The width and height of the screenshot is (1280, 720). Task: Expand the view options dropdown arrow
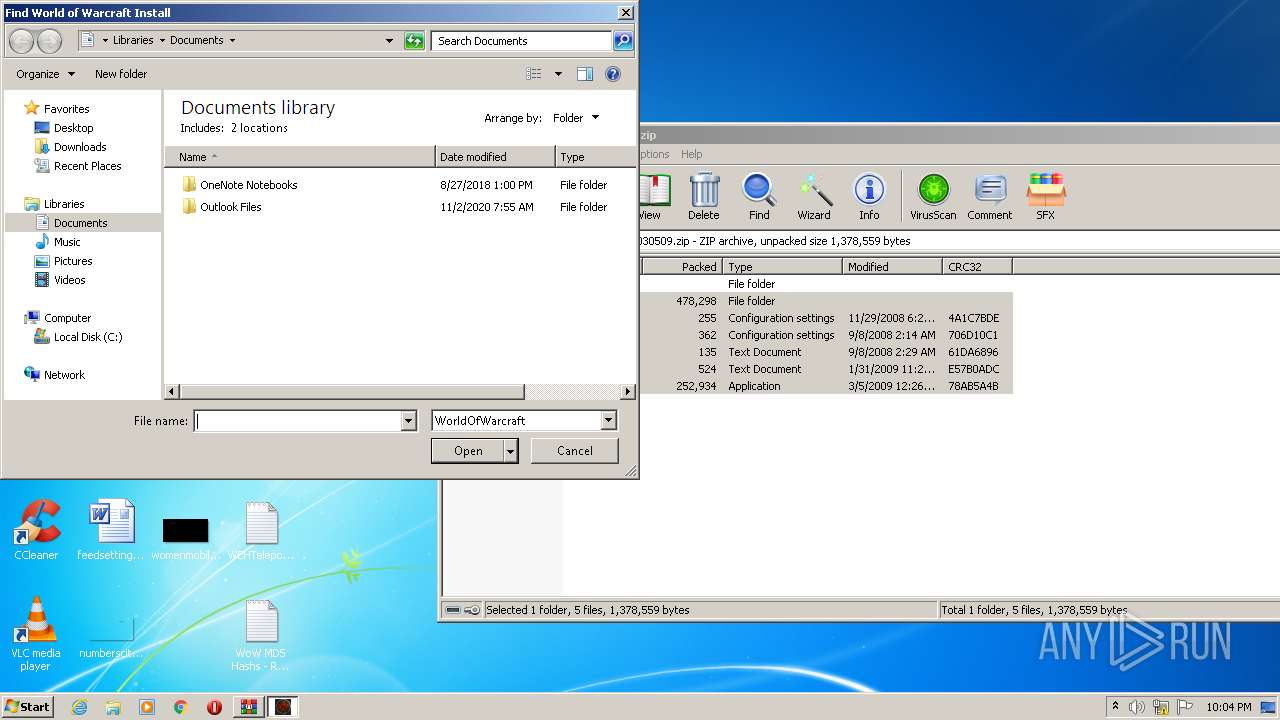[558, 74]
